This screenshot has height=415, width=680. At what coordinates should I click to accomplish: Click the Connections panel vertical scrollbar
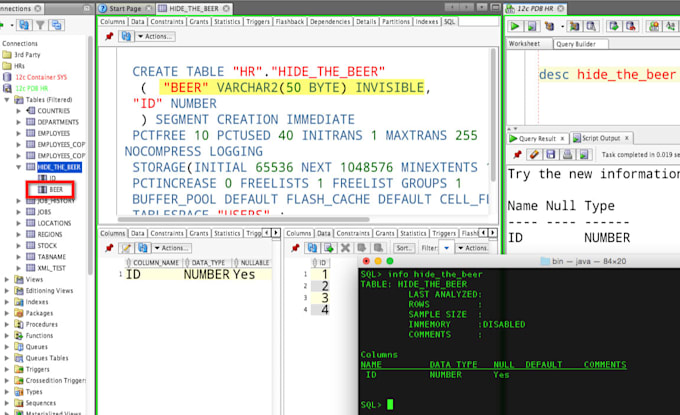pyautogui.click(x=90, y=156)
